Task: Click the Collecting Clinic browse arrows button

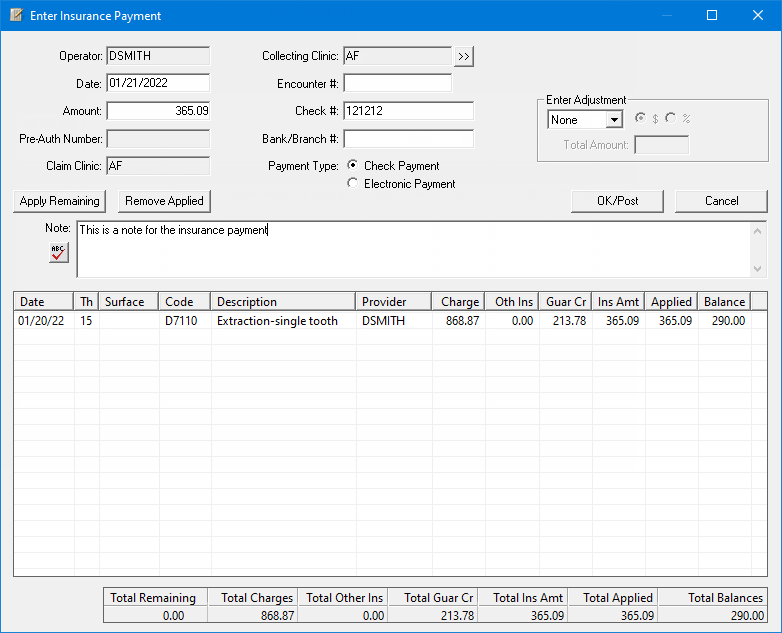Action: (x=463, y=57)
